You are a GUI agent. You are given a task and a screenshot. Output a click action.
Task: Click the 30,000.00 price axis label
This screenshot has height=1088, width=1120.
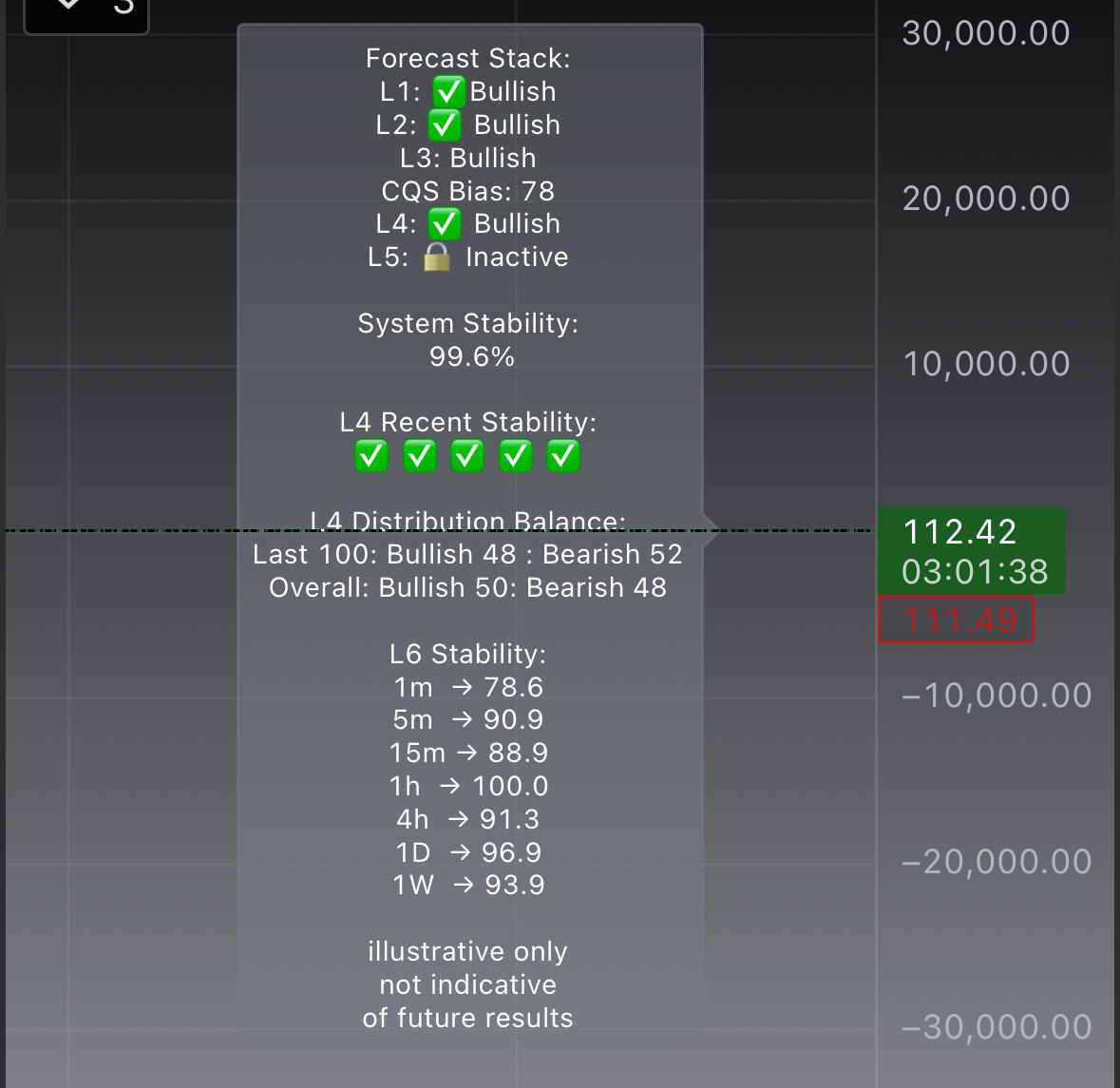pyautogui.click(x=986, y=33)
